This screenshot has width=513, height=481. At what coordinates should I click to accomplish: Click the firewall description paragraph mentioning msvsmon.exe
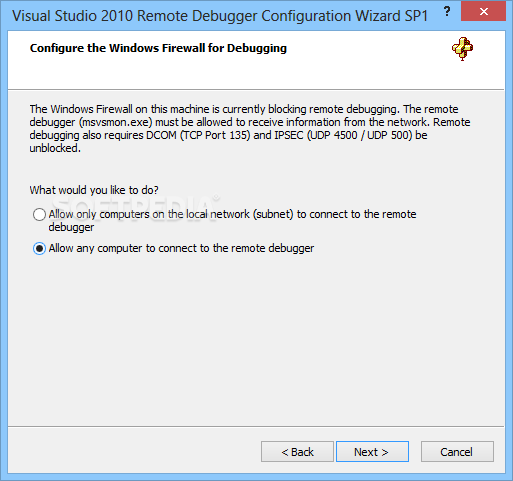pyautogui.click(x=250, y=128)
